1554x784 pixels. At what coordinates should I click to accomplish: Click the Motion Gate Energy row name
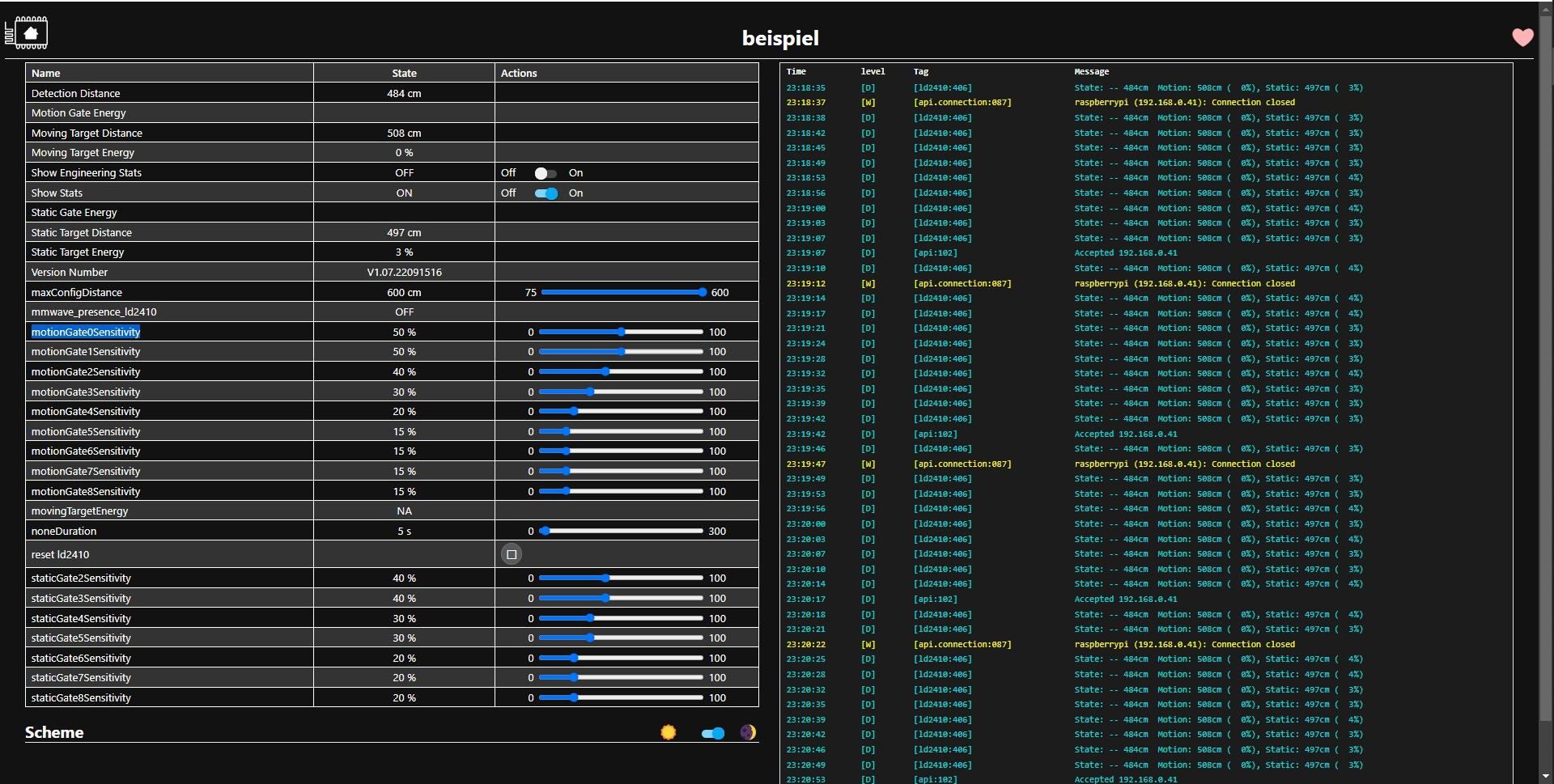79,113
